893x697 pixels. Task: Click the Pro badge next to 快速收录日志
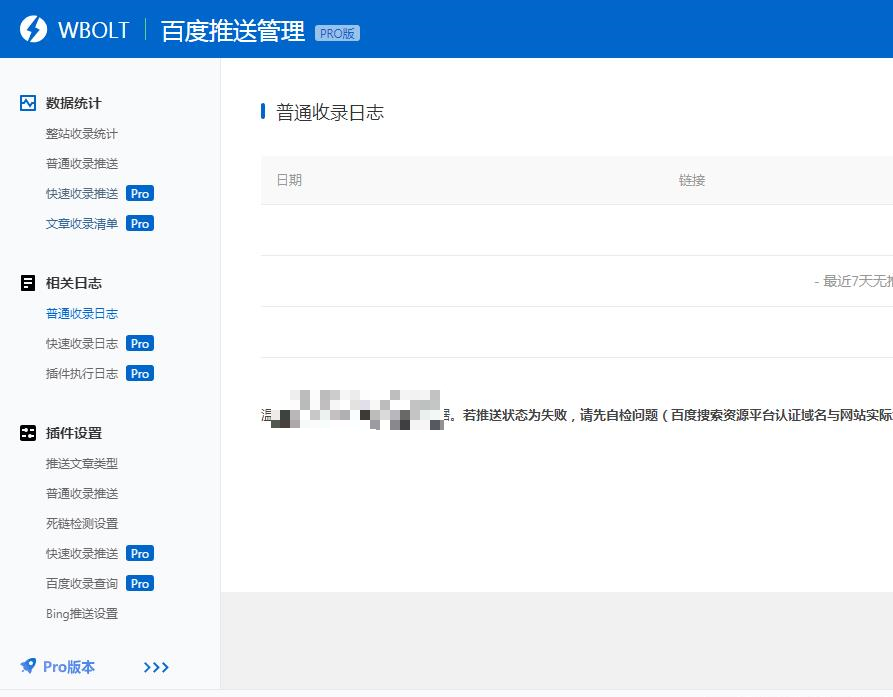[x=139, y=343]
